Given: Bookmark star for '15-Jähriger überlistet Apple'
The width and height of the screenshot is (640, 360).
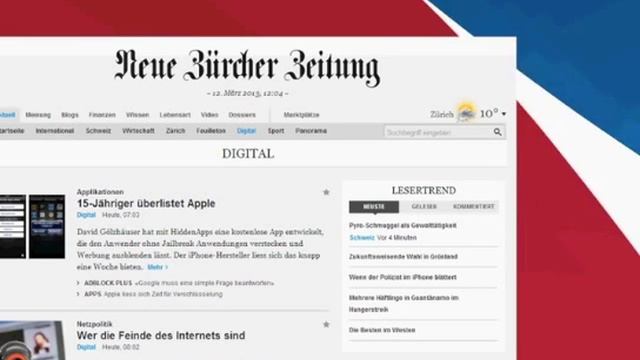Looking at the screenshot, I should pyautogui.click(x=326, y=192).
